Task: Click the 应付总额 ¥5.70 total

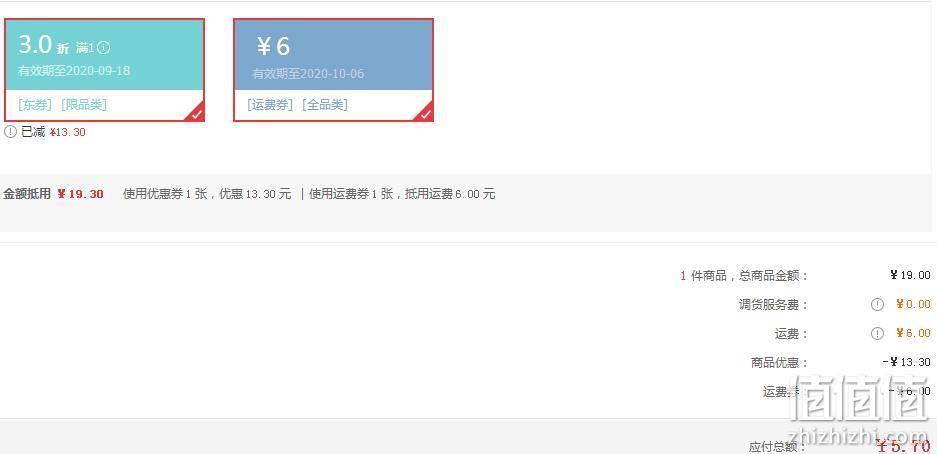Action: coord(904,446)
